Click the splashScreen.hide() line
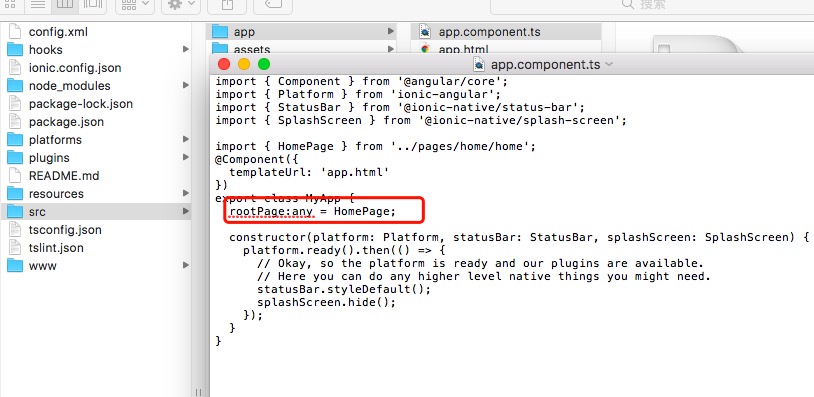The image size is (814, 397). [326, 302]
